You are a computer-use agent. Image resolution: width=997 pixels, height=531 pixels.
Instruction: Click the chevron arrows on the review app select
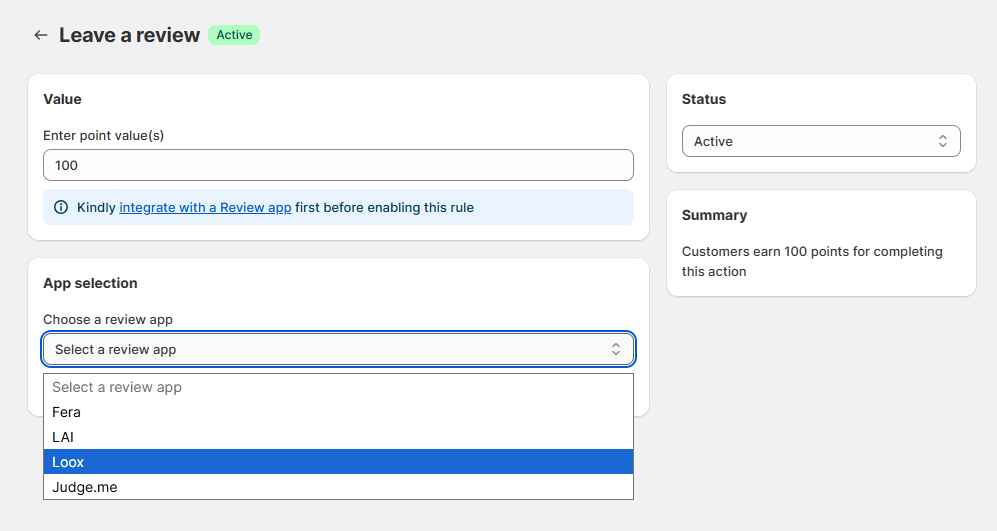pos(616,349)
